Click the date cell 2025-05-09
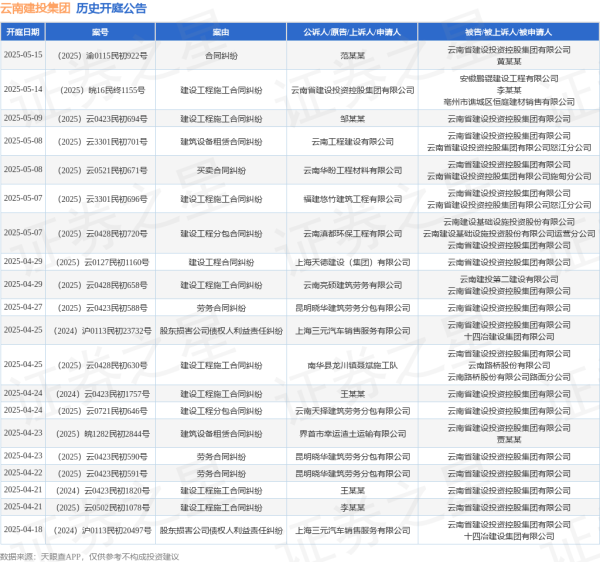The width and height of the screenshot is (600, 562). (23, 118)
